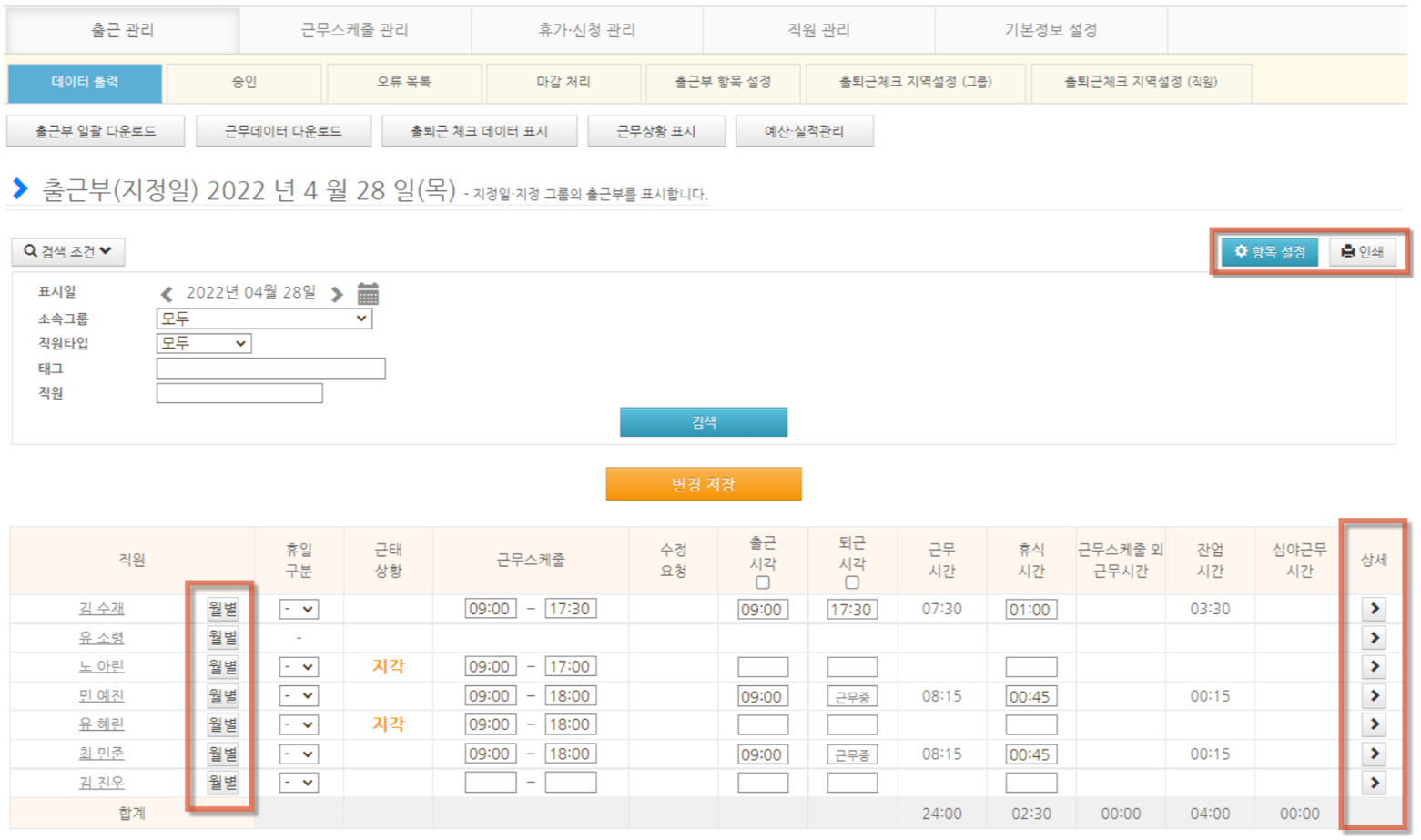Go to previous day with left arrow
1421x840 pixels.
[167, 294]
